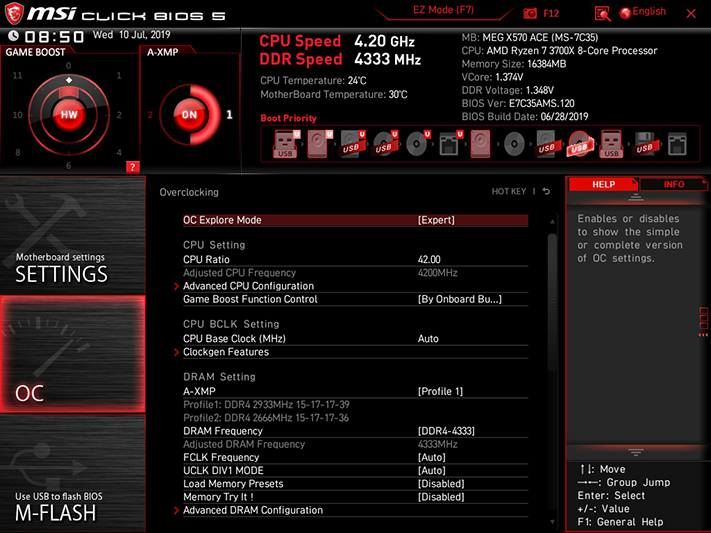Close the BIOS with the red X

click(x=691, y=14)
